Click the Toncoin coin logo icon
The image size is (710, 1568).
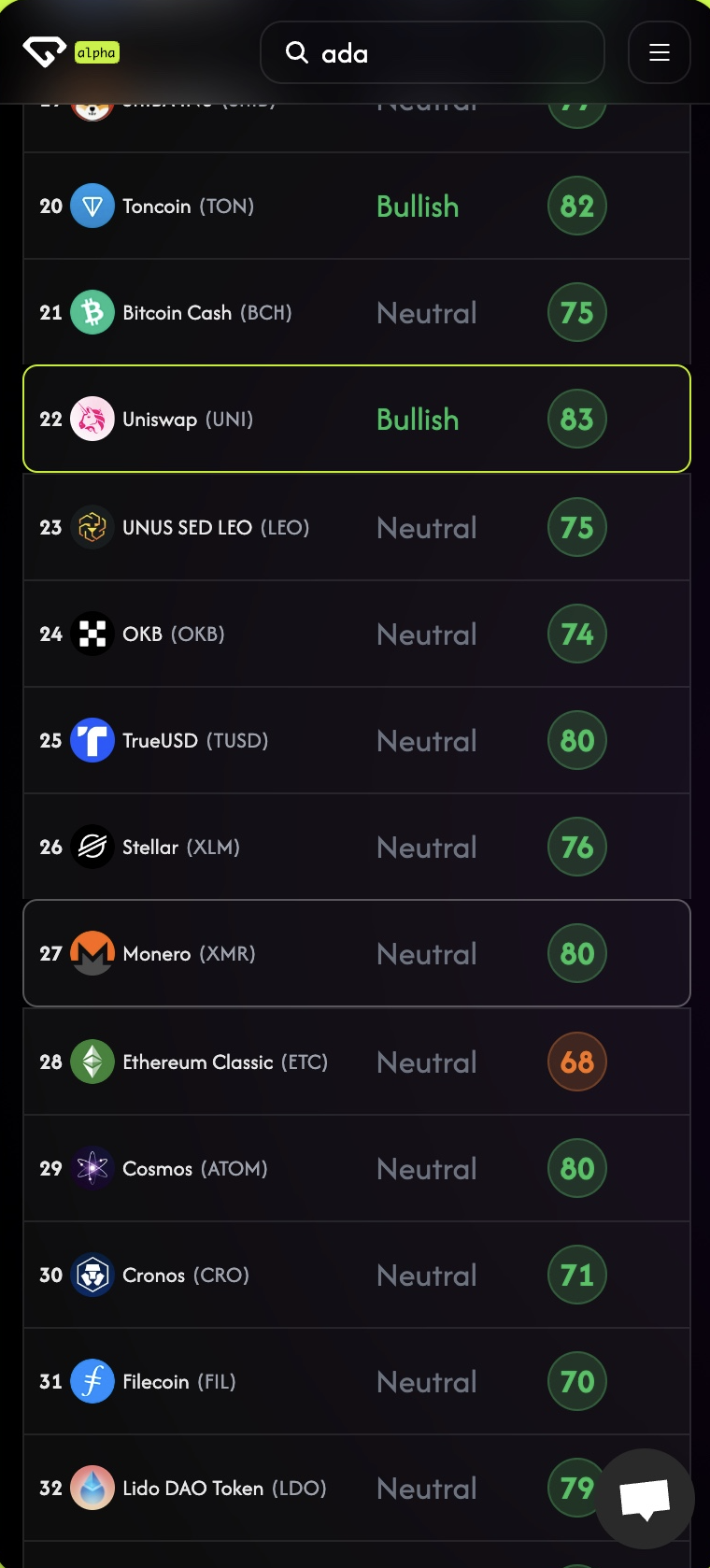pyautogui.click(x=92, y=207)
